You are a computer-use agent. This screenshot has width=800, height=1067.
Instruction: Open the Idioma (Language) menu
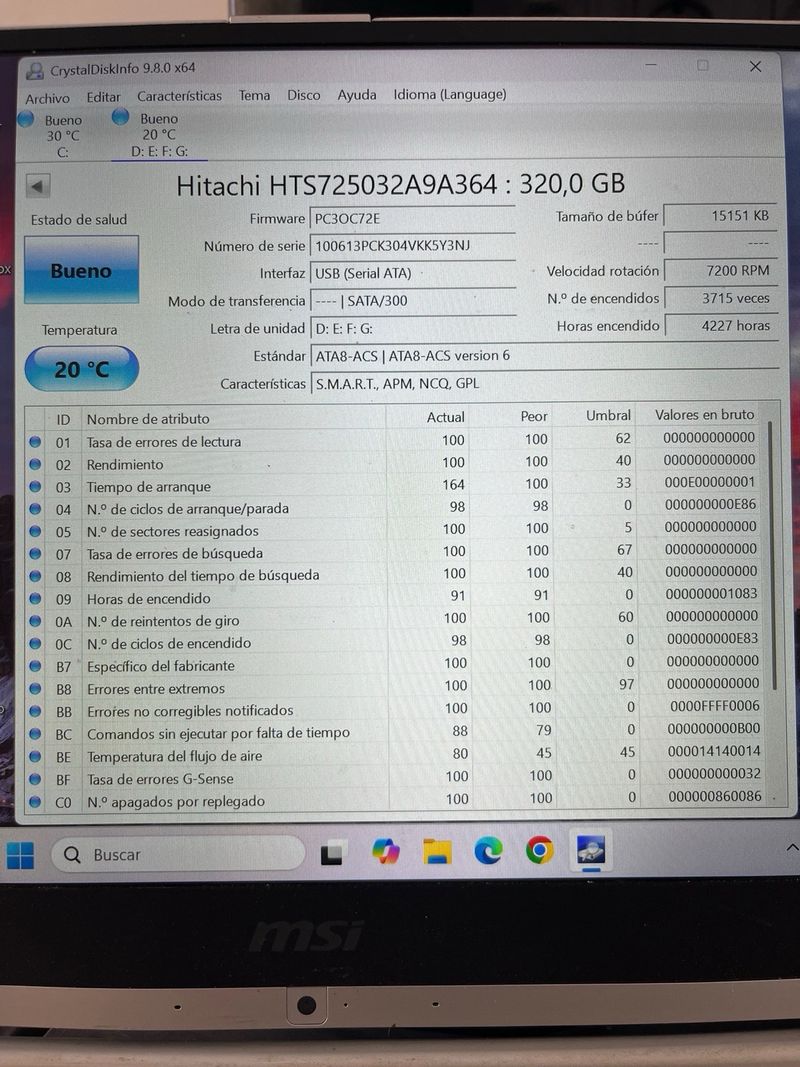450,94
